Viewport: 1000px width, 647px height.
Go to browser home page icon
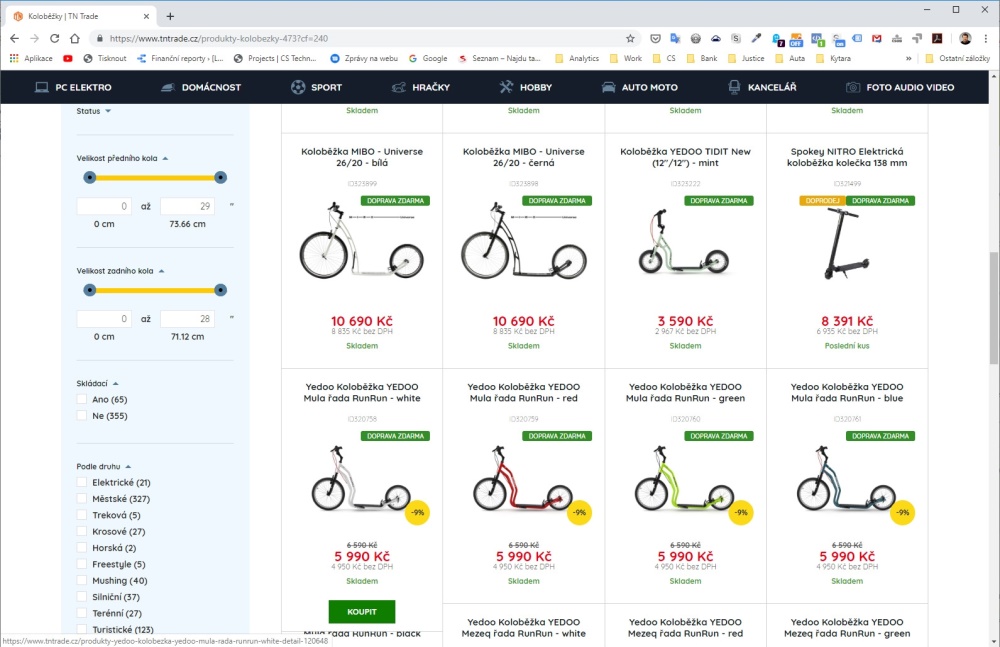(x=75, y=38)
